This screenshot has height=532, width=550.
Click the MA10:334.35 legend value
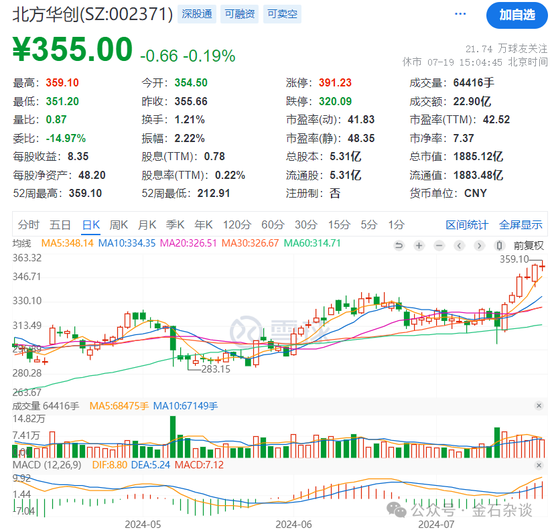pyautogui.click(x=127, y=243)
